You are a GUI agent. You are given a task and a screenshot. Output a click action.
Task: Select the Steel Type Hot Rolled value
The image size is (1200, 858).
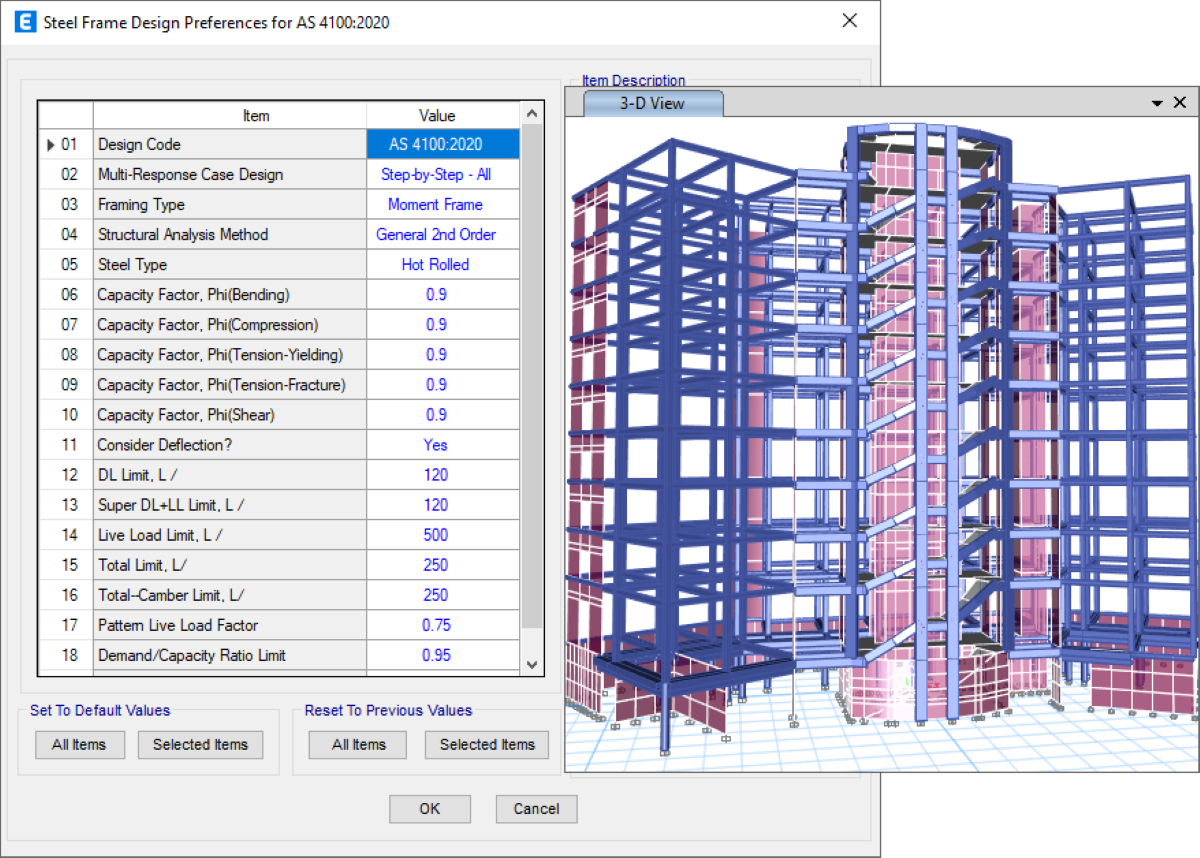tap(444, 265)
